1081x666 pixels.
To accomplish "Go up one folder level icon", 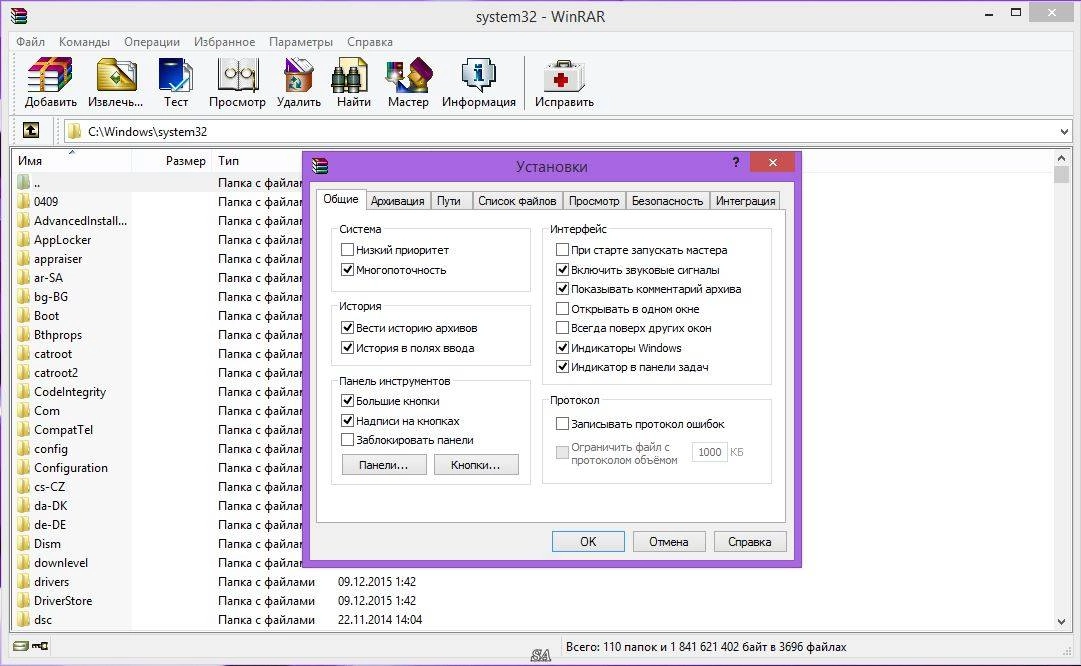I will pyautogui.click(x=31, y=130).
